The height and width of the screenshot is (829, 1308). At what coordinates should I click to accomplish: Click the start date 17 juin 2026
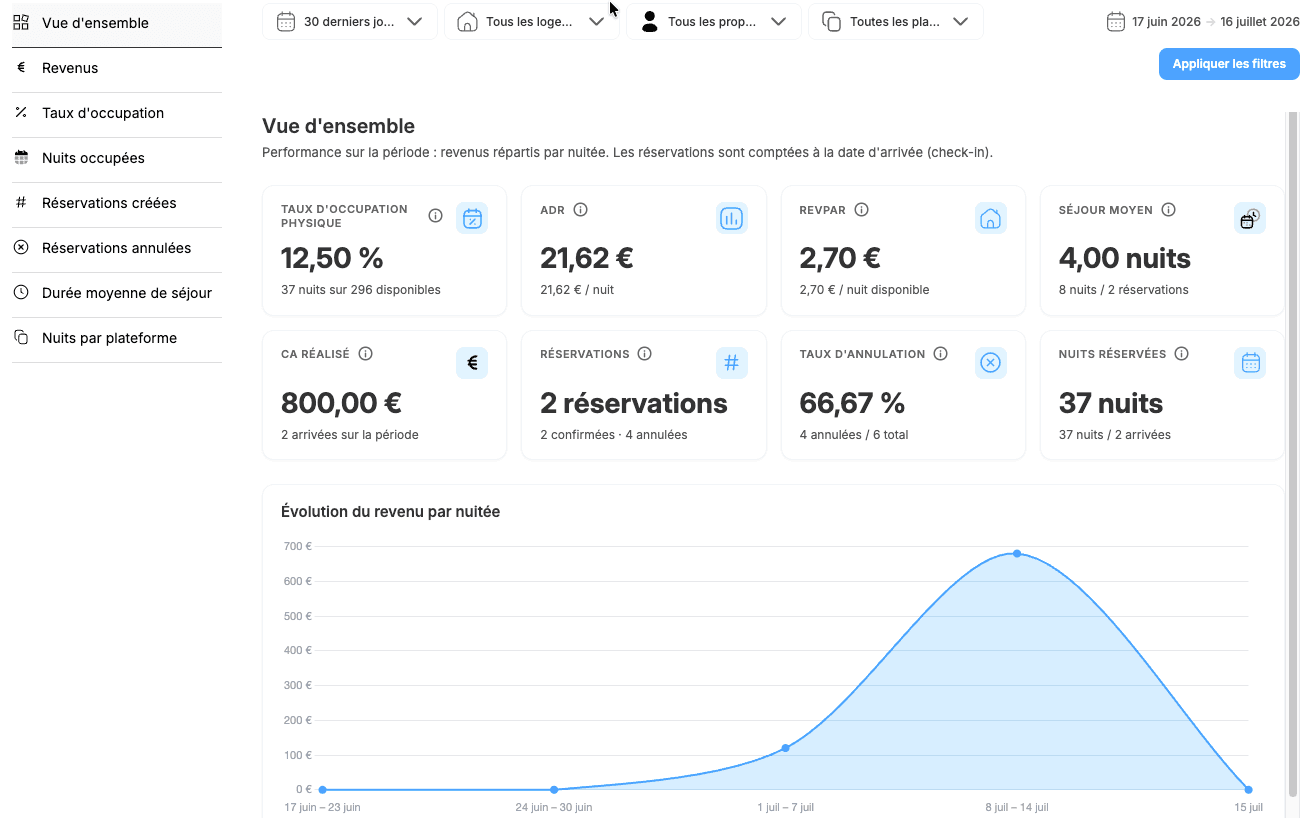pyautogui.click(x=1166, y=22)
